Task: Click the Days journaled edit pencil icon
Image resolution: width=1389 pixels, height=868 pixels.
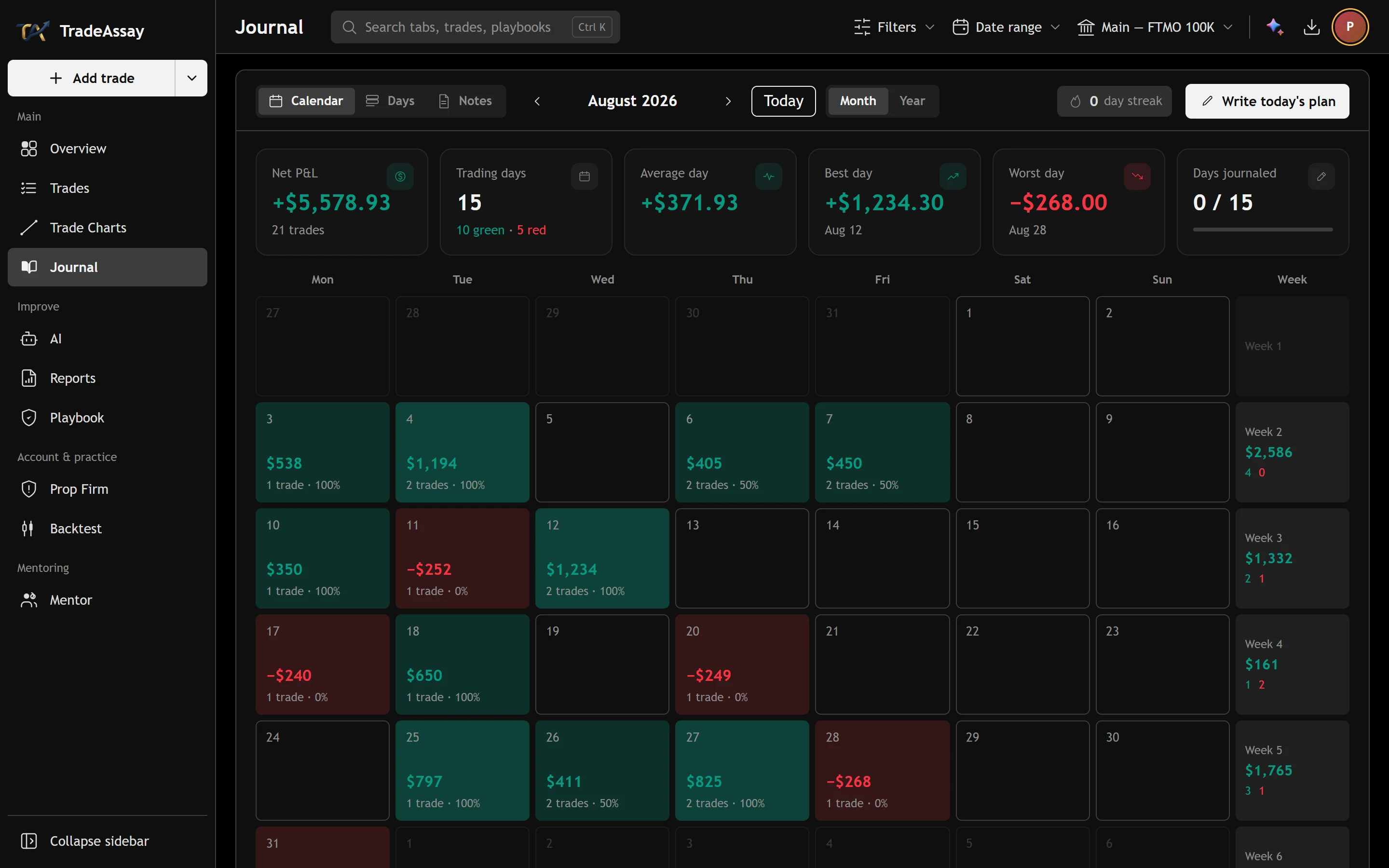Action: [x=1321, y=176]
